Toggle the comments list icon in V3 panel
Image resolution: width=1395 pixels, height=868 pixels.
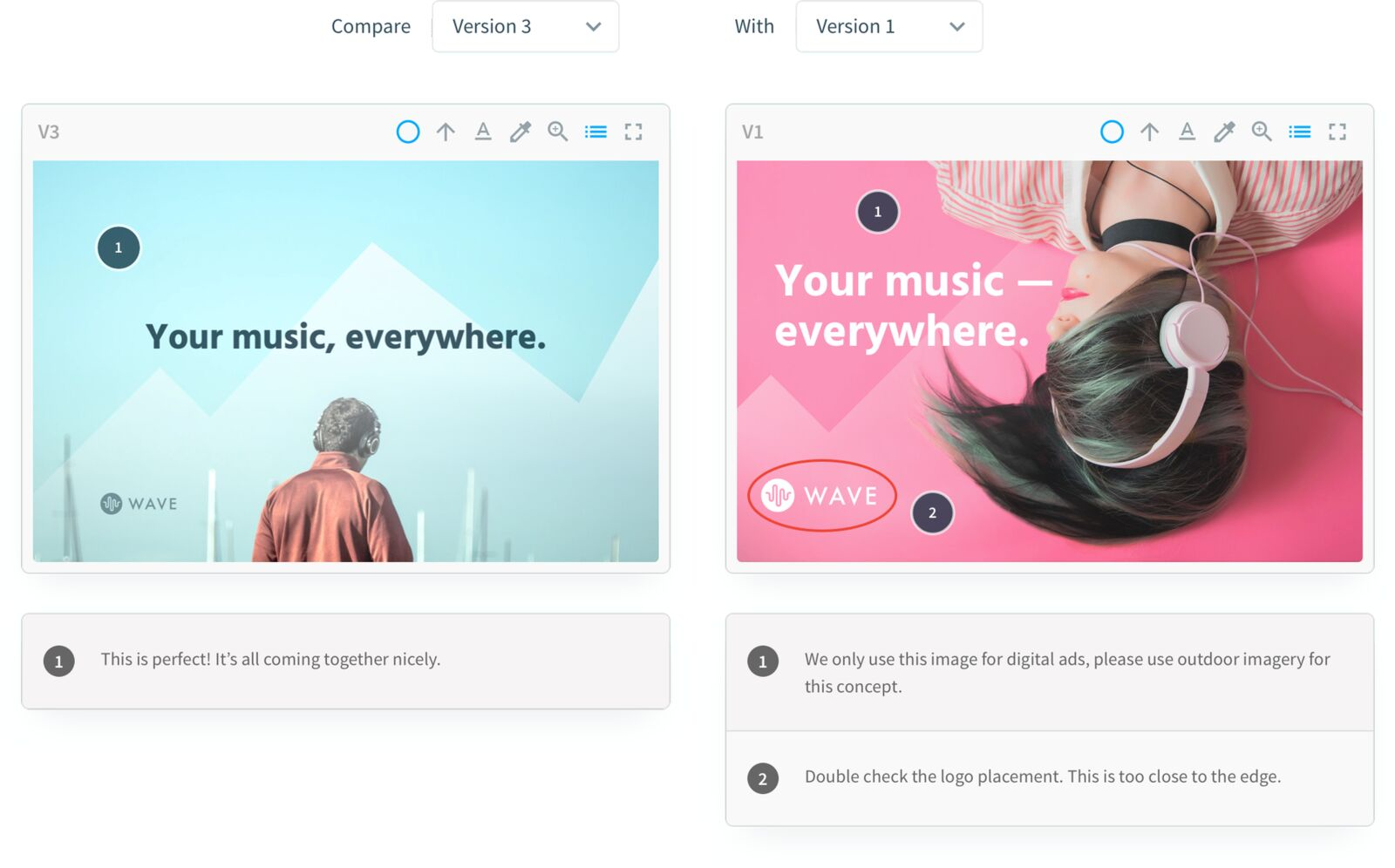[596, 132]
